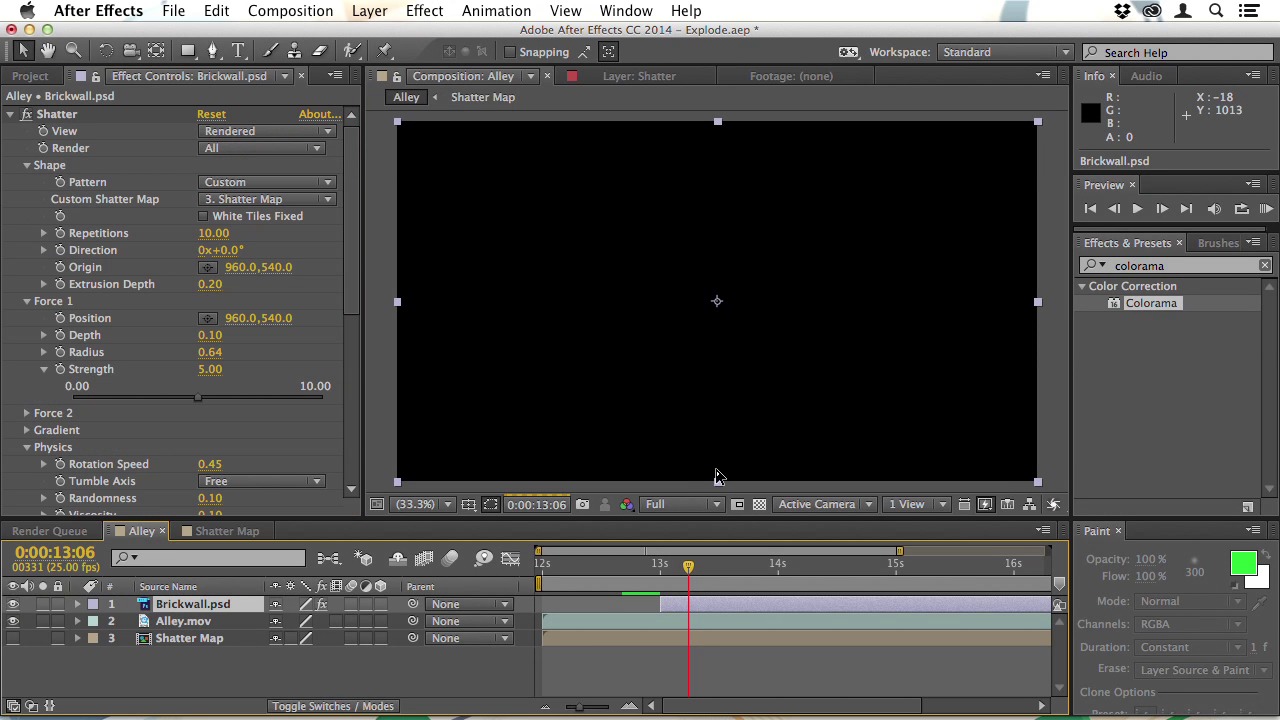Open the Effect menu

(424, 10)
